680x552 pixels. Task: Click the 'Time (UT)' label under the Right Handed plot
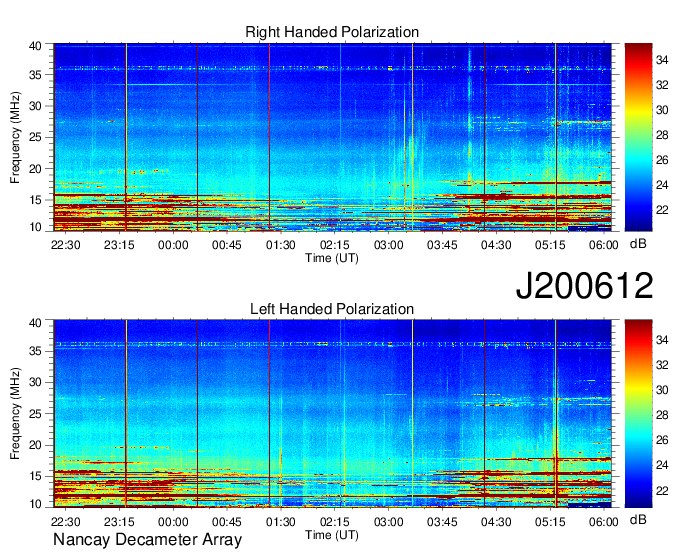tap(332, 258)
